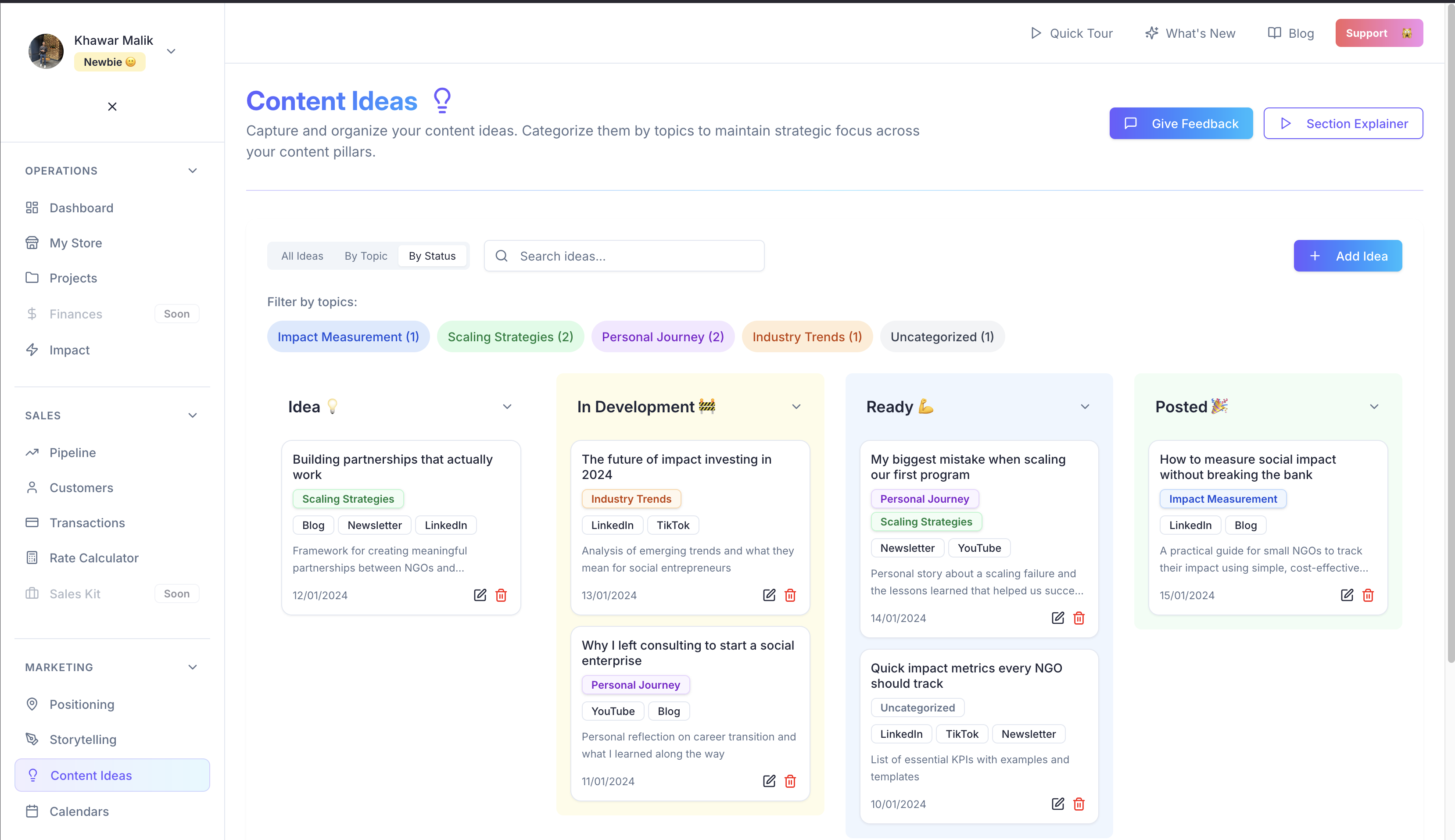Open Calendars in the Marketing section

tap(79, 811)
